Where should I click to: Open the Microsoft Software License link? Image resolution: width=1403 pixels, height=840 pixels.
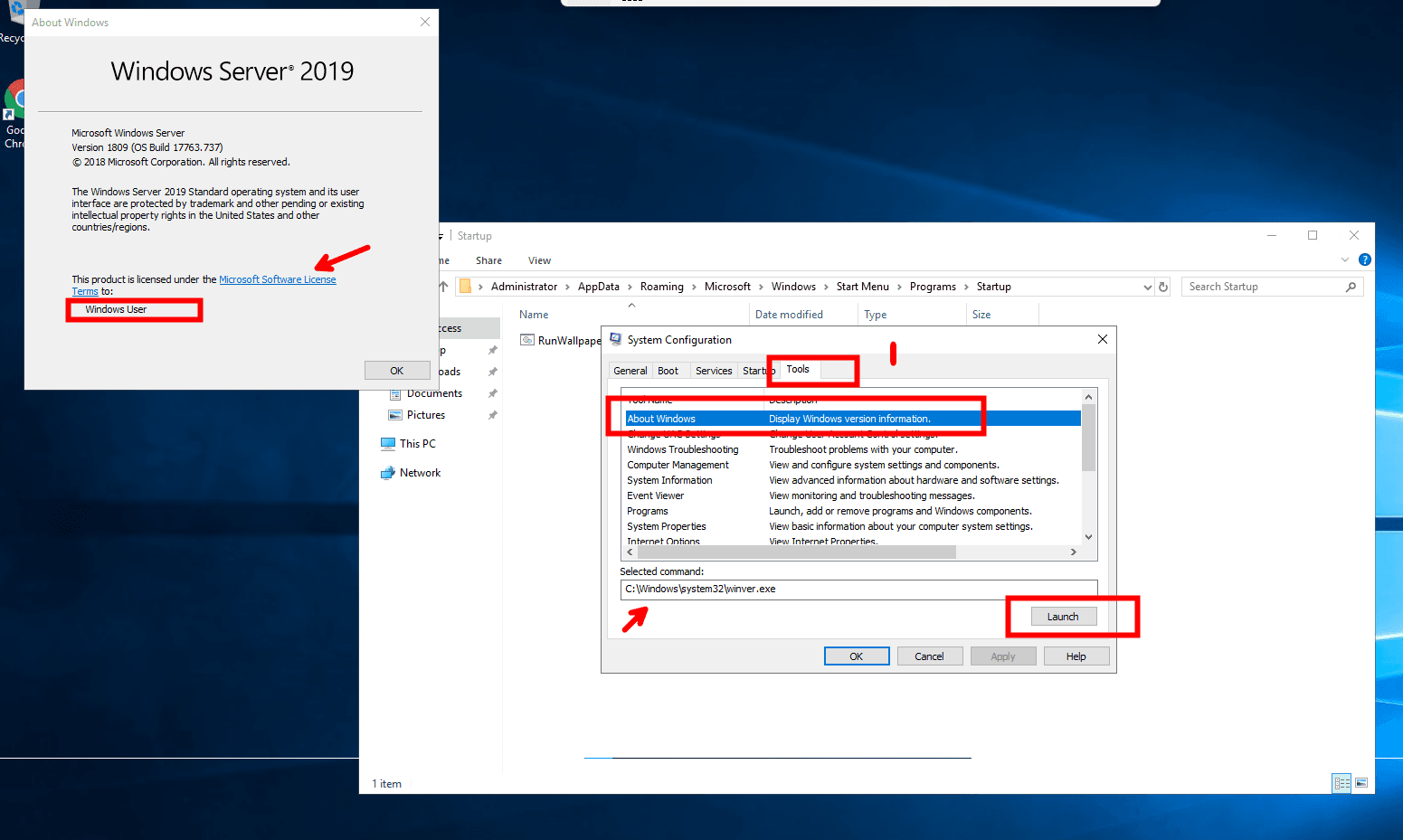[x=277, y=279]
